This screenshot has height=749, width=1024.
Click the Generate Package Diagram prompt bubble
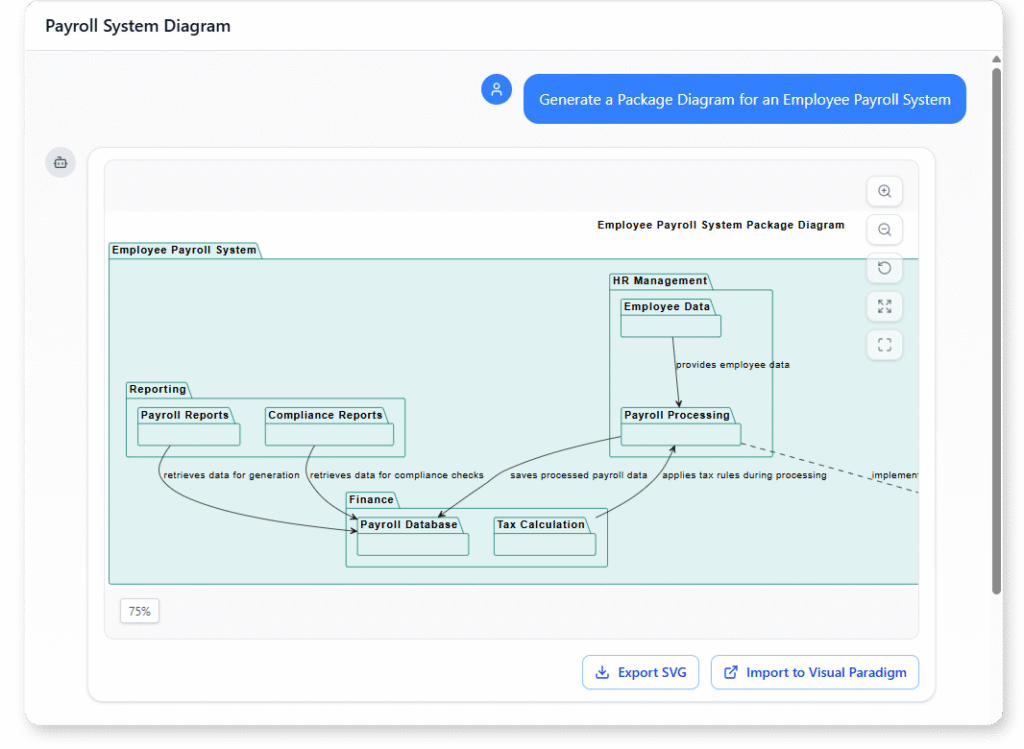[744, 99]
